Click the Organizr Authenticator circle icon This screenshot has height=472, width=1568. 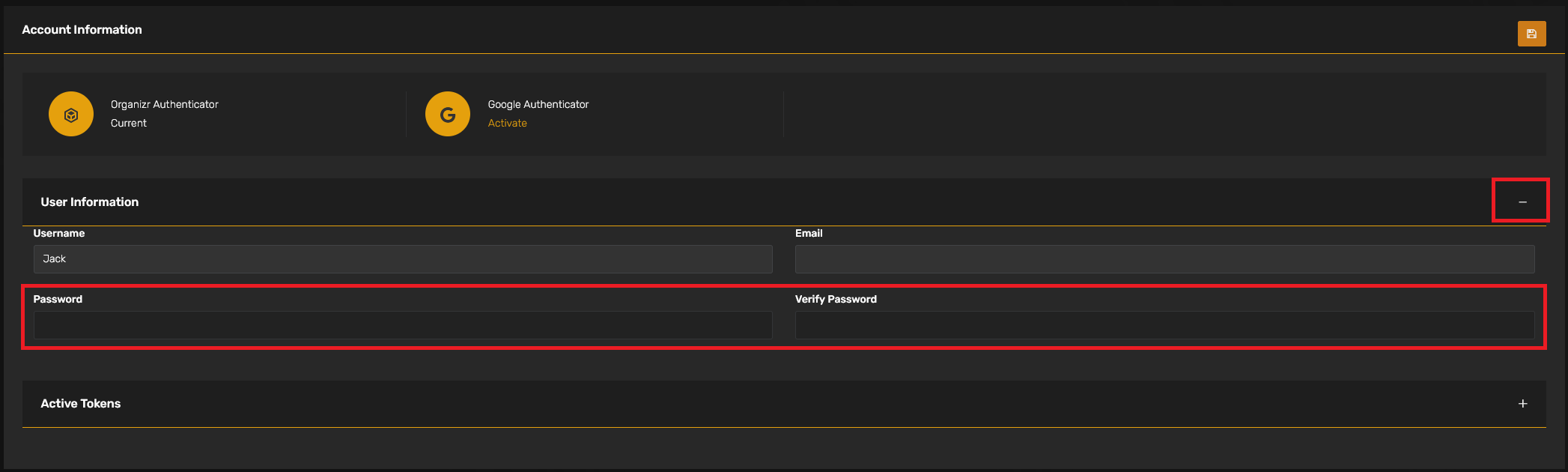coord(71,114)
